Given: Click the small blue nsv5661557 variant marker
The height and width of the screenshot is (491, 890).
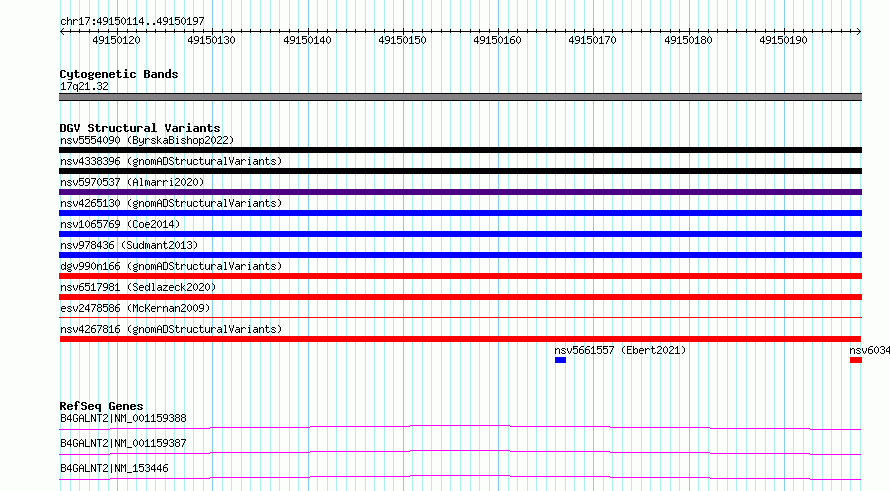Looking at the screenshot, I should [x=560, y=360].
